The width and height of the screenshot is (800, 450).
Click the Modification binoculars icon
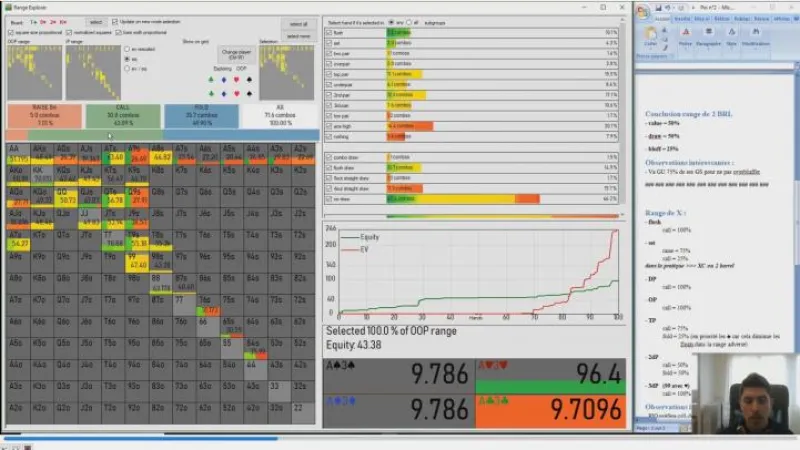coord(755,34)
